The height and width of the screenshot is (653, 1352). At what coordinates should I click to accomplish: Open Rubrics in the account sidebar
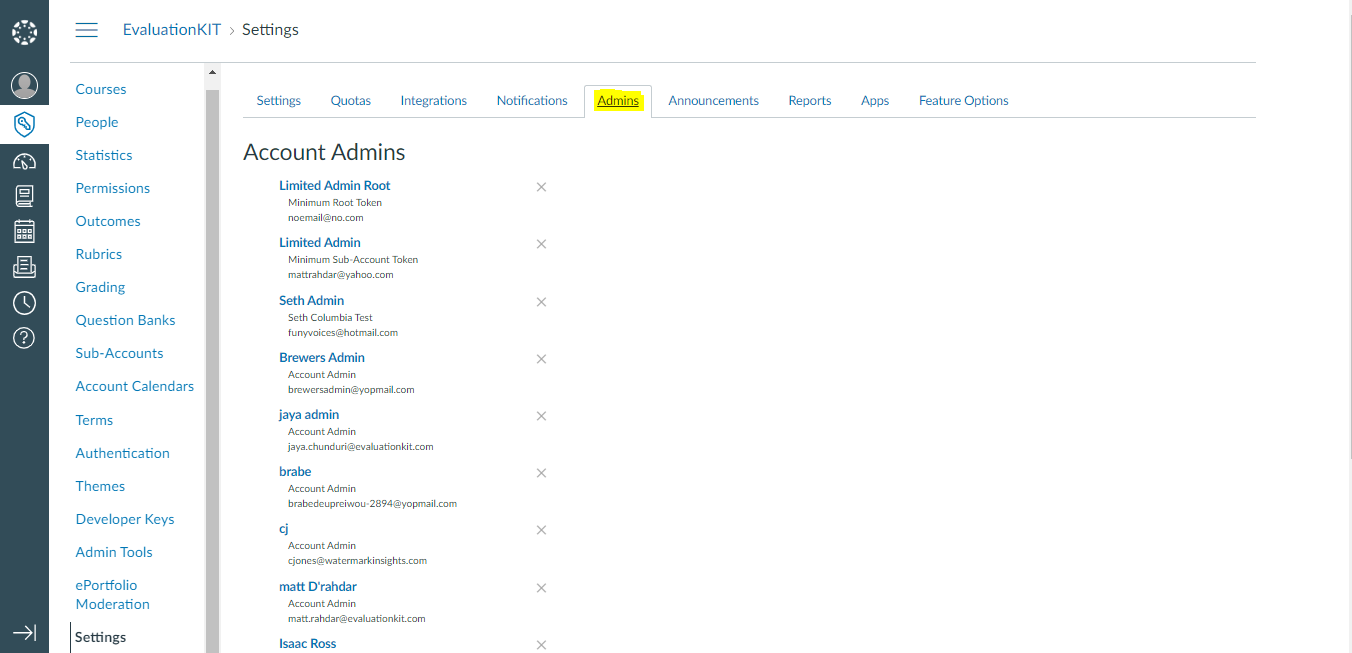coord(99,254)
